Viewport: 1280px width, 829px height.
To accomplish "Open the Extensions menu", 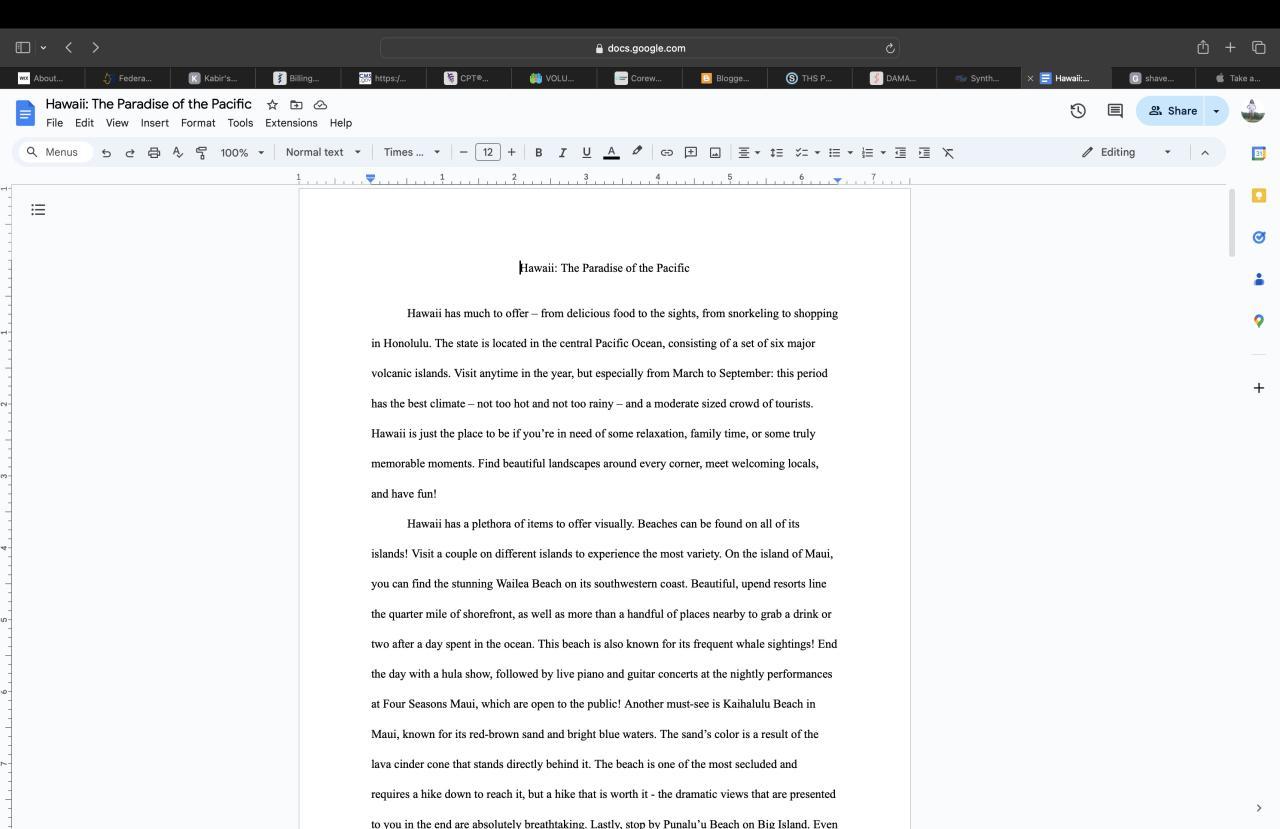I will 291,123.
